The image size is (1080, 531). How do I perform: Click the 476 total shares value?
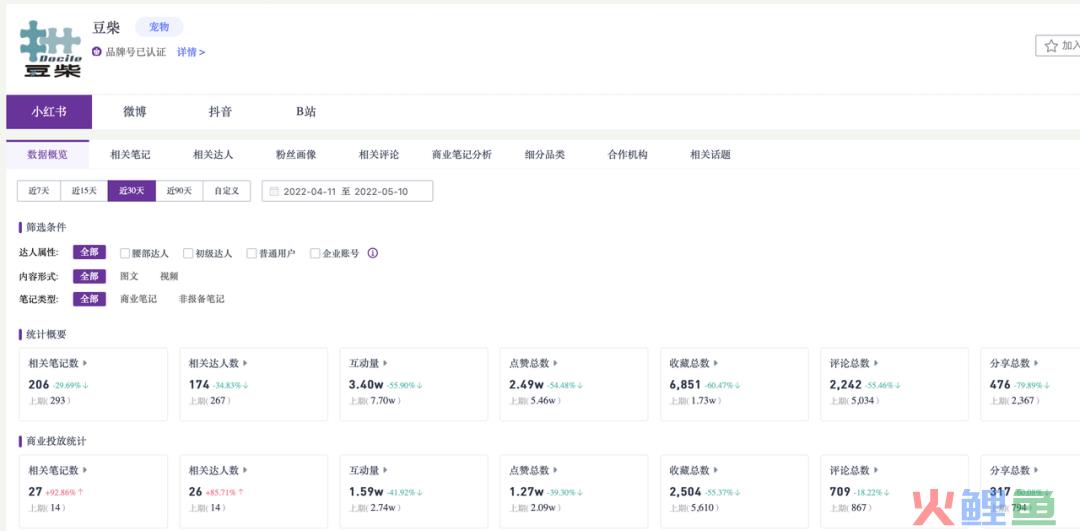(x=1000, y=384)
